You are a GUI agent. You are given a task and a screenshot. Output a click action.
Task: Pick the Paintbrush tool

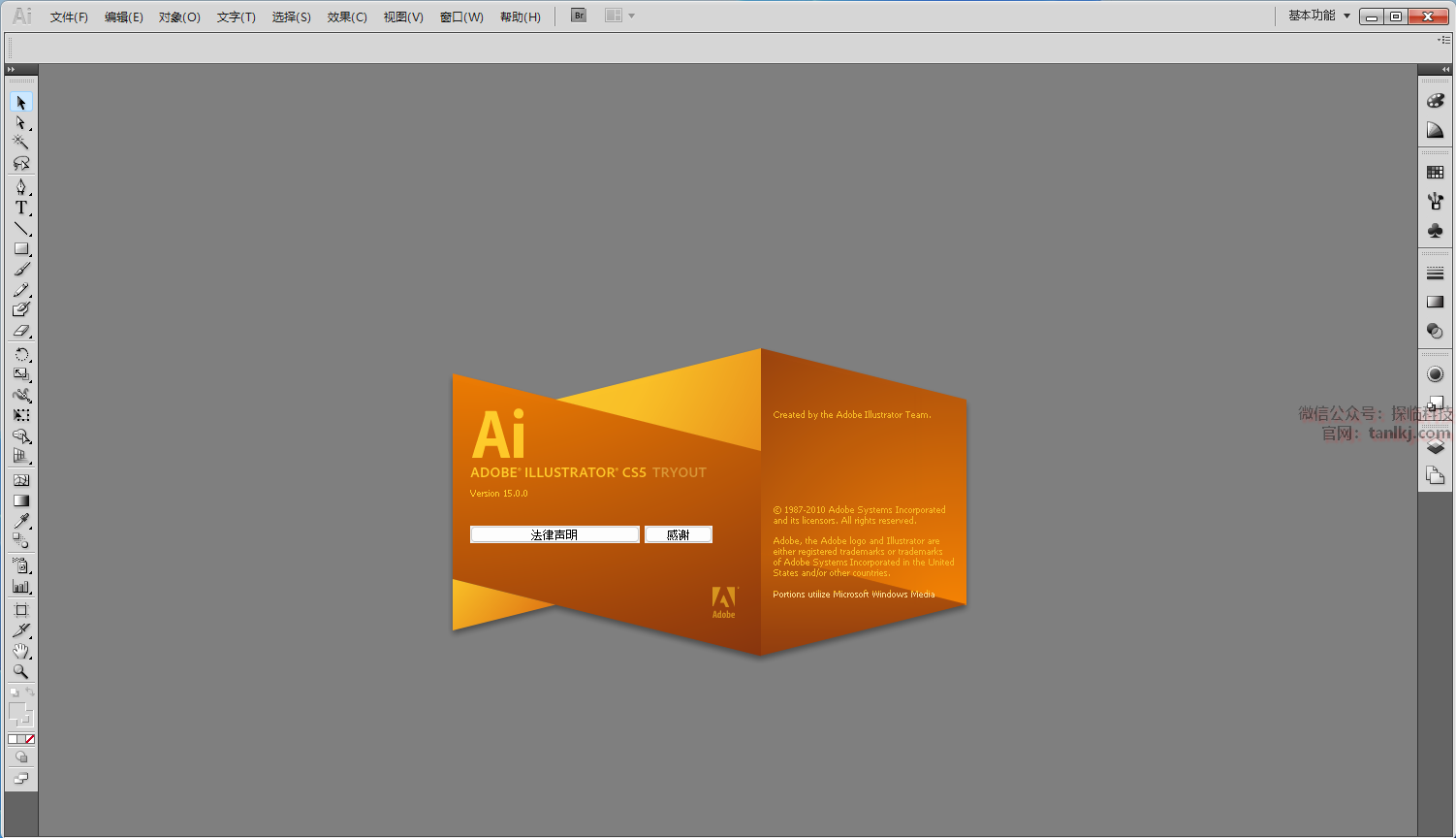(x=20, y=270)
